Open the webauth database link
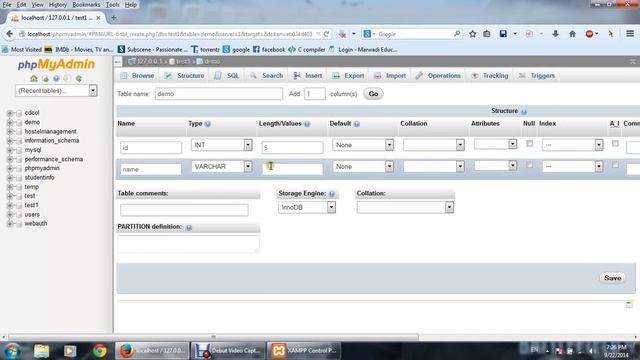Image resolution: width=640 pixels, height=360 pixels. 36,224
